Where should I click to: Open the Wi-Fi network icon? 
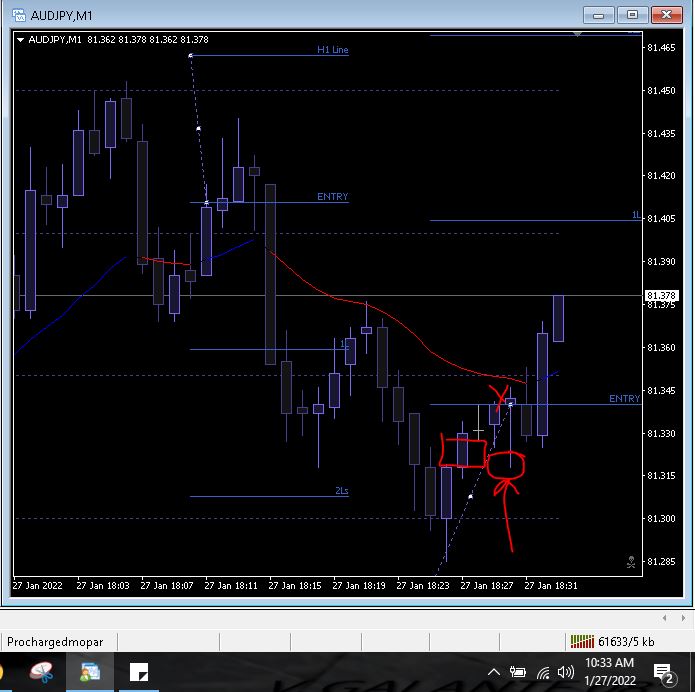543,672
